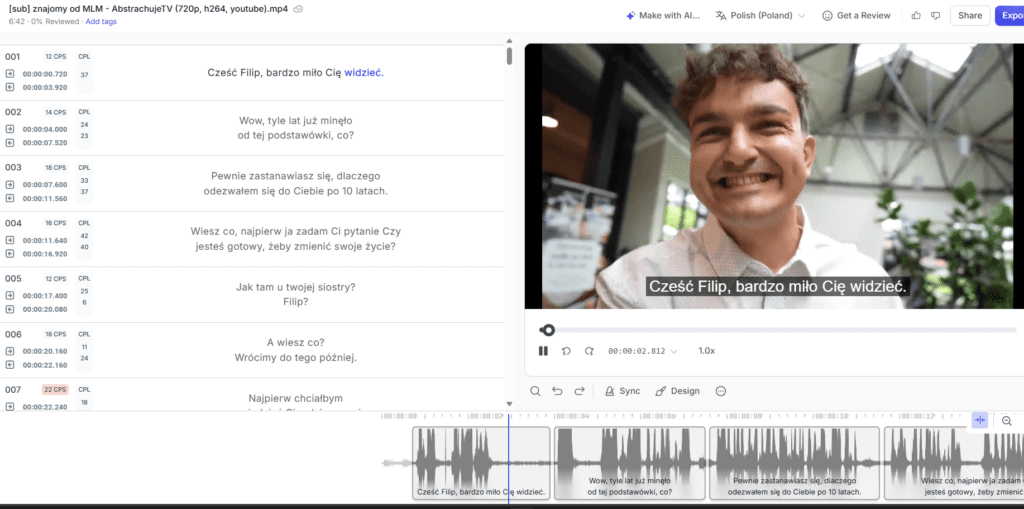The width and height of the screenshot is (1024, 509).
Task: Open the subtitle search magnifier icon
Action: pyautogui.click(x=535, y=391)
